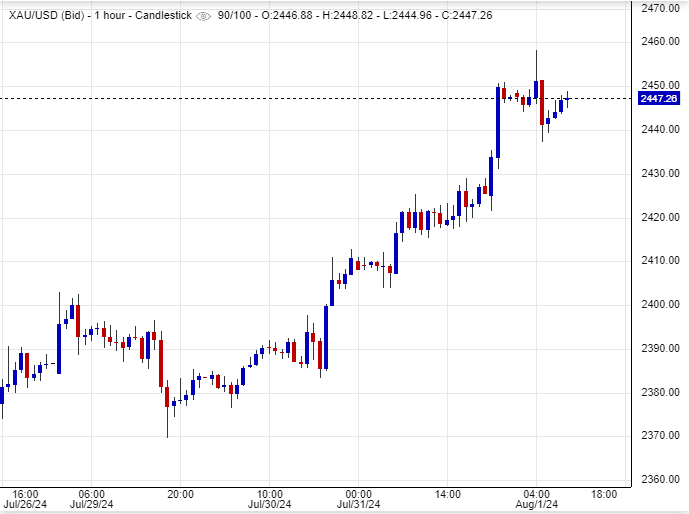Click the red candle with wick near 2458
Viewport: 689px width, 514px height.
click(x=541, y=102)
